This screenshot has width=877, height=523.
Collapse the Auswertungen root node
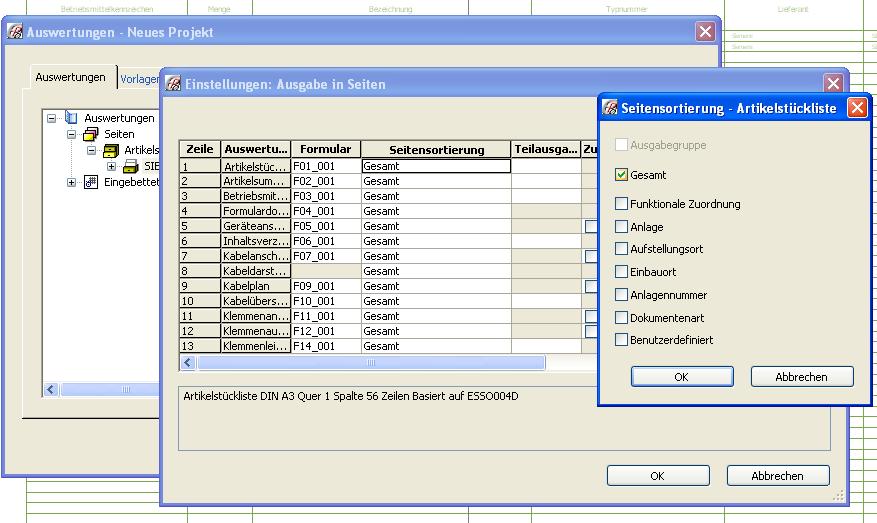click(x=51, y=118)
